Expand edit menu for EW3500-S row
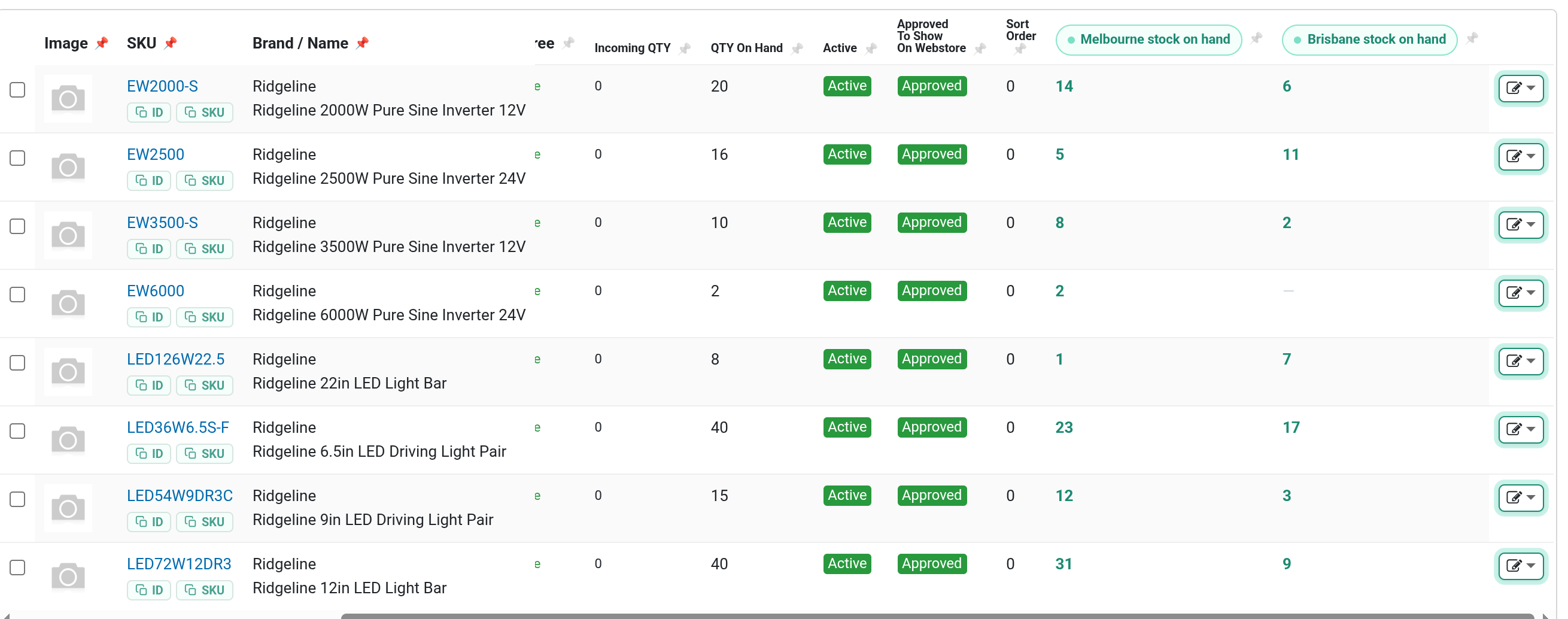The height and width of the screenshot is (619, 1568). pos(1521,224)
